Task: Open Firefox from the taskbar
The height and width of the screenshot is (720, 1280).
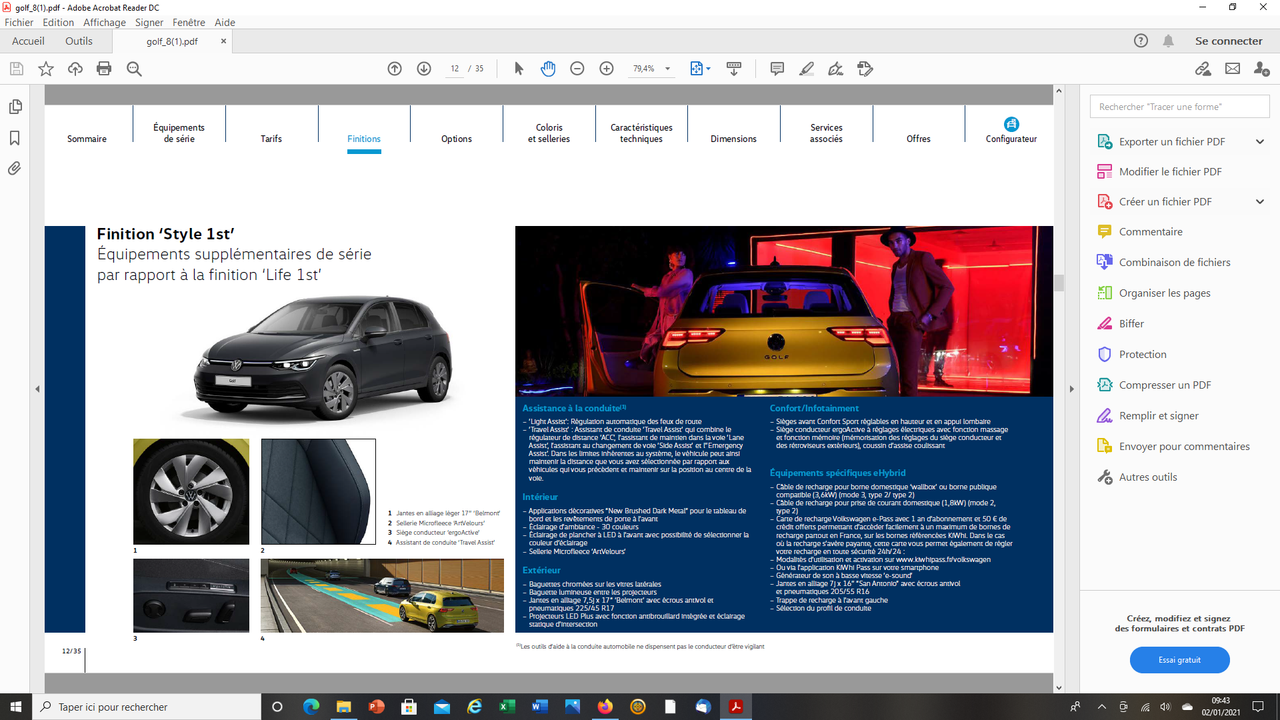Action: pyautogui.click(x=604, y=706)
